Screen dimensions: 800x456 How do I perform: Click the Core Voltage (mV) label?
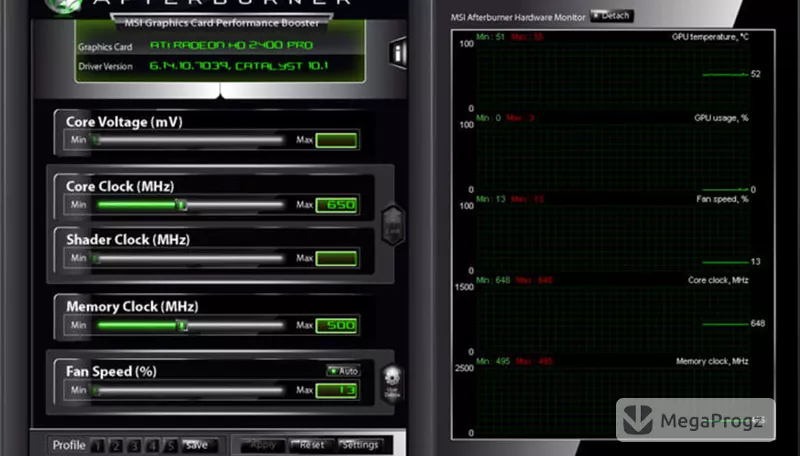[x=124, y=122]
